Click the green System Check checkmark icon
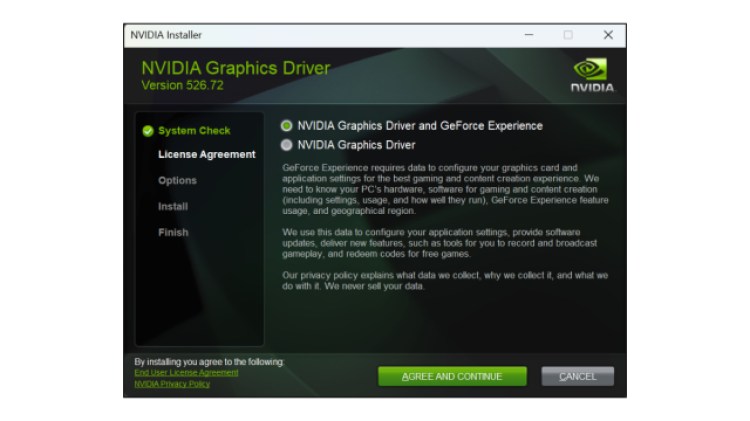750x421 pixels. (x=148, y=130)
